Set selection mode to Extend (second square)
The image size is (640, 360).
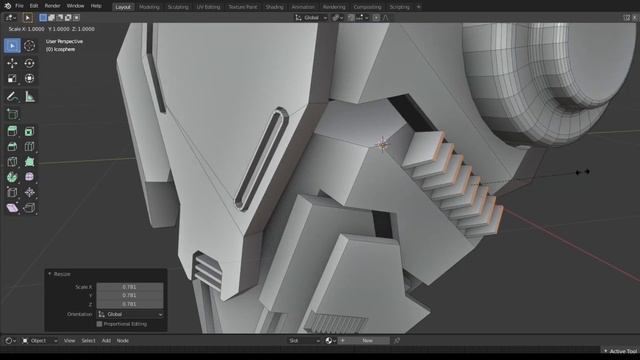[x=51, y=18]
